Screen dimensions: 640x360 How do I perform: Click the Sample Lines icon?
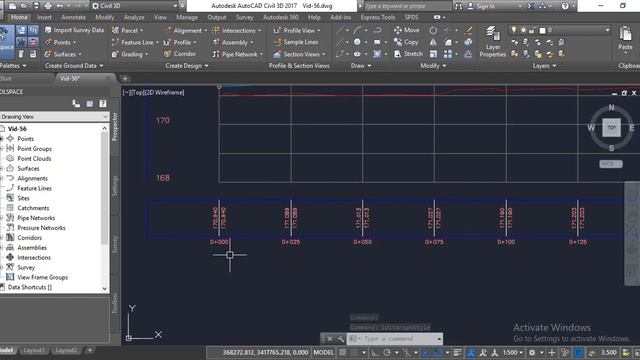(278, 42)
